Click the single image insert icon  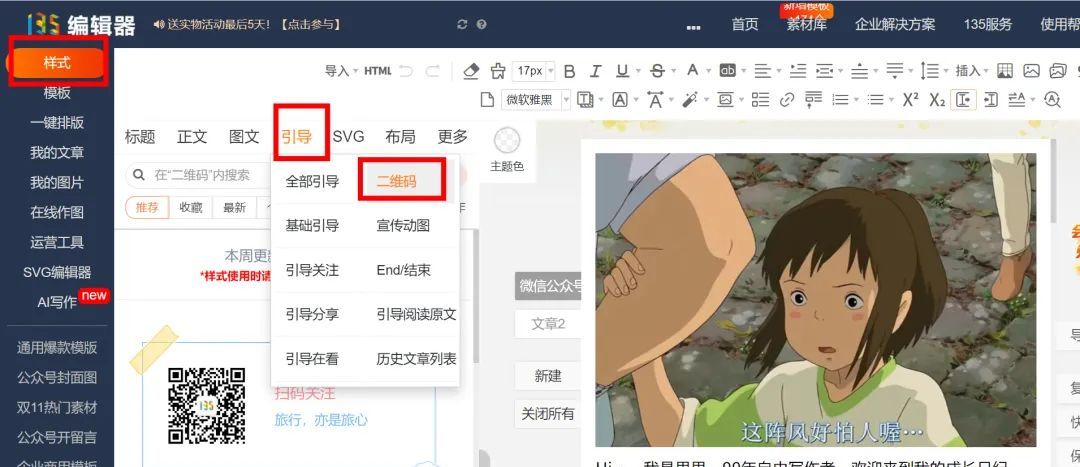1031,70
